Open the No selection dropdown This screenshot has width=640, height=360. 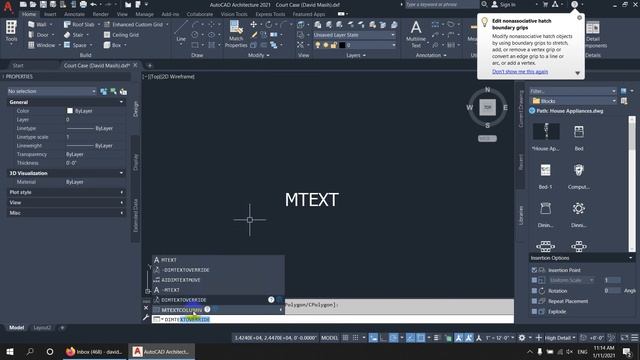click(52, 91)
